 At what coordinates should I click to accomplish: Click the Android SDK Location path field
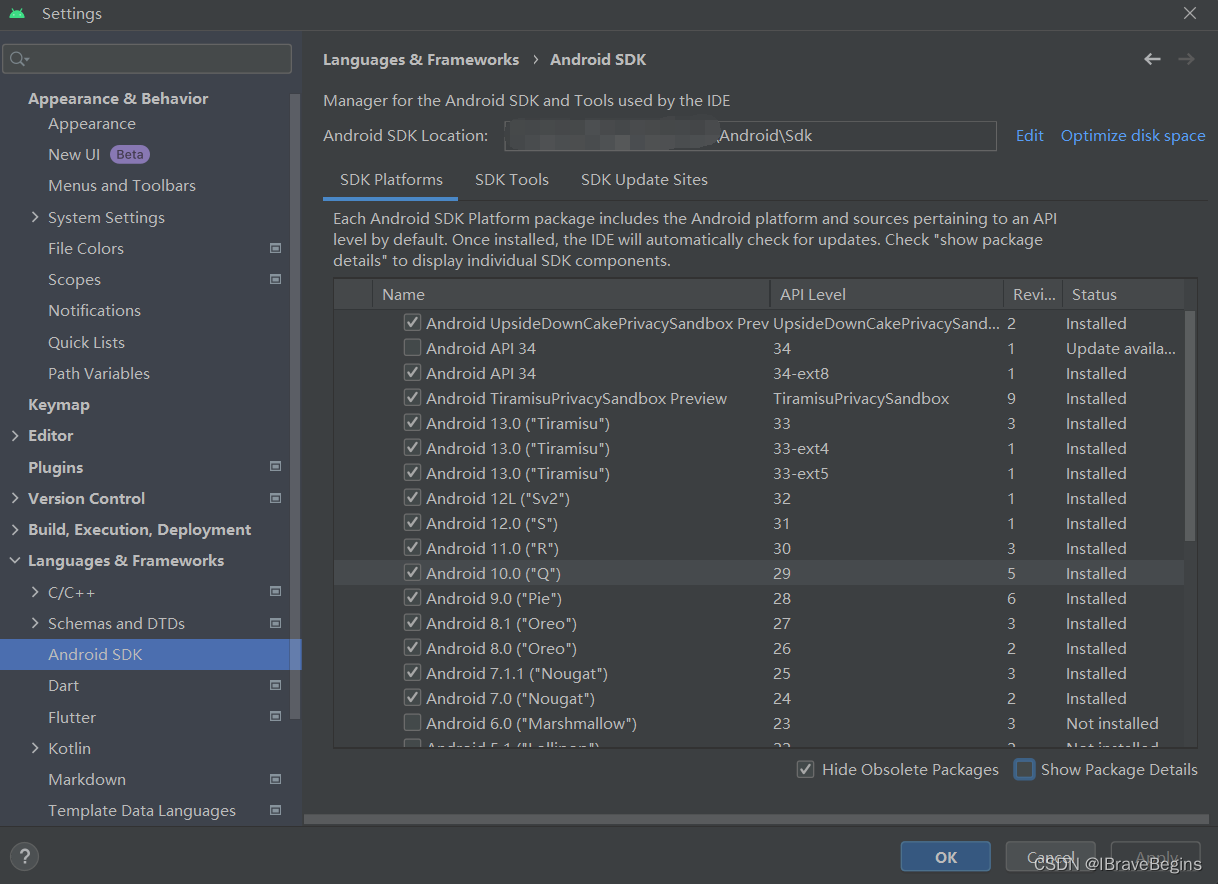(x=750, y=136)
